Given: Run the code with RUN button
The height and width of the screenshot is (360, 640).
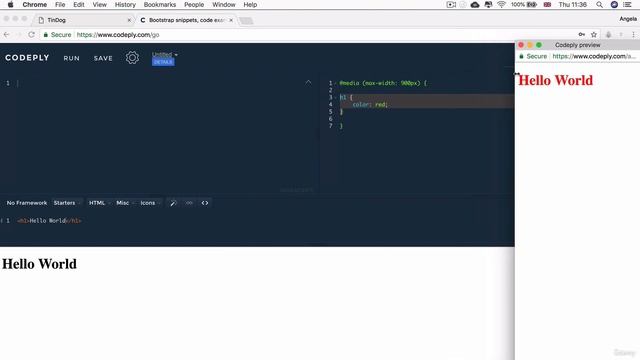Looking at the screenshot, I should pos(71,58).
